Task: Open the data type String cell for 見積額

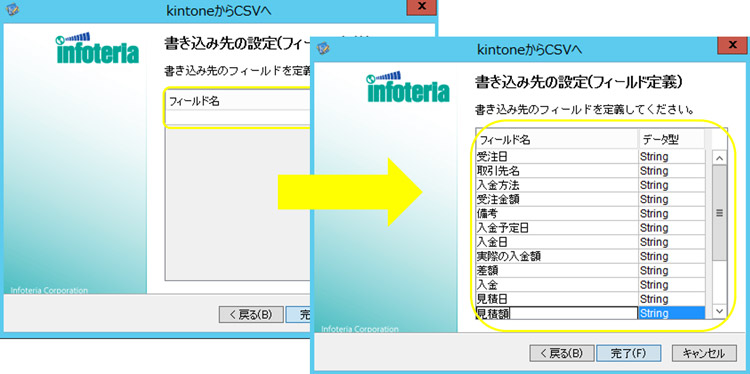Action: click(671, 313)
